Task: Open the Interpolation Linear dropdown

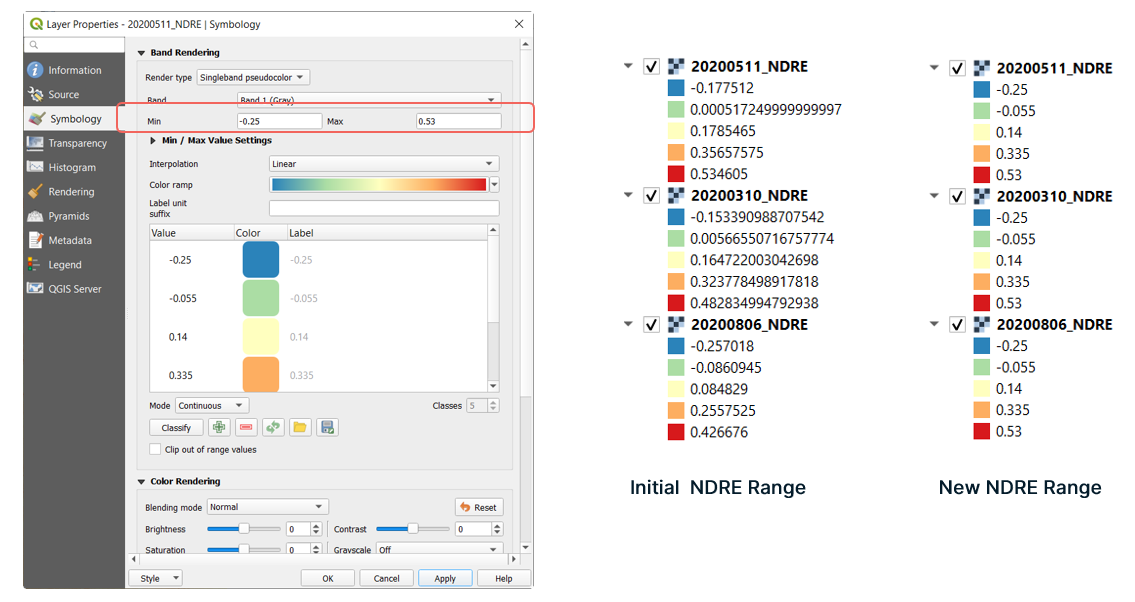Action: pos(384,164)
